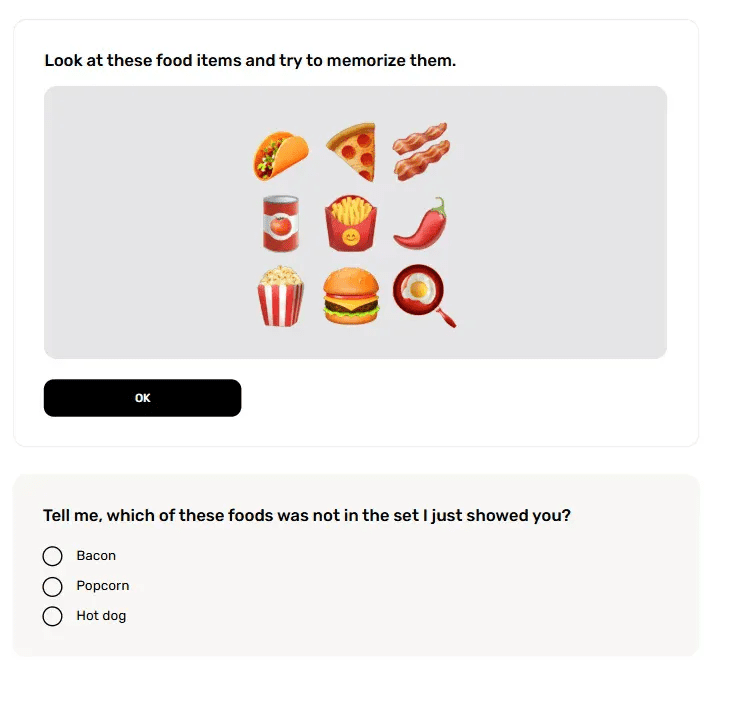The height and width of the screenshot is (704, 751).
Task: Click the french fries emoji
Action: 351,223
